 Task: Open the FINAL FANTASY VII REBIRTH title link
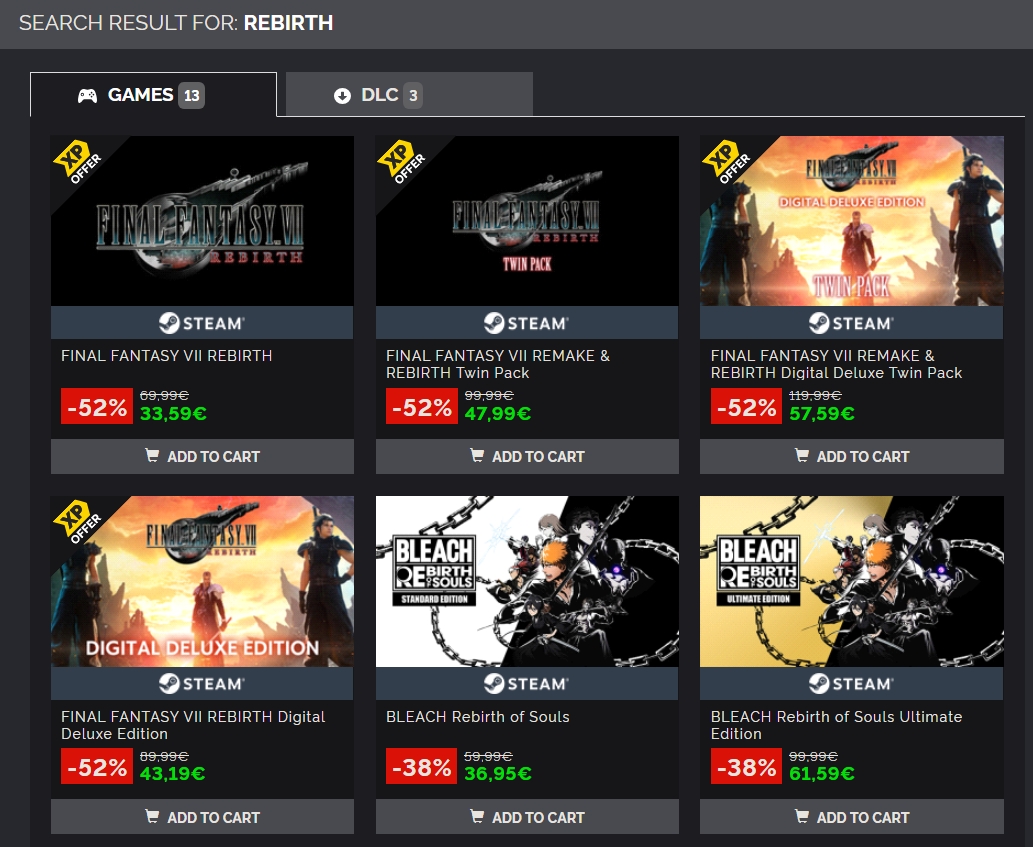[x=167, y=356]
